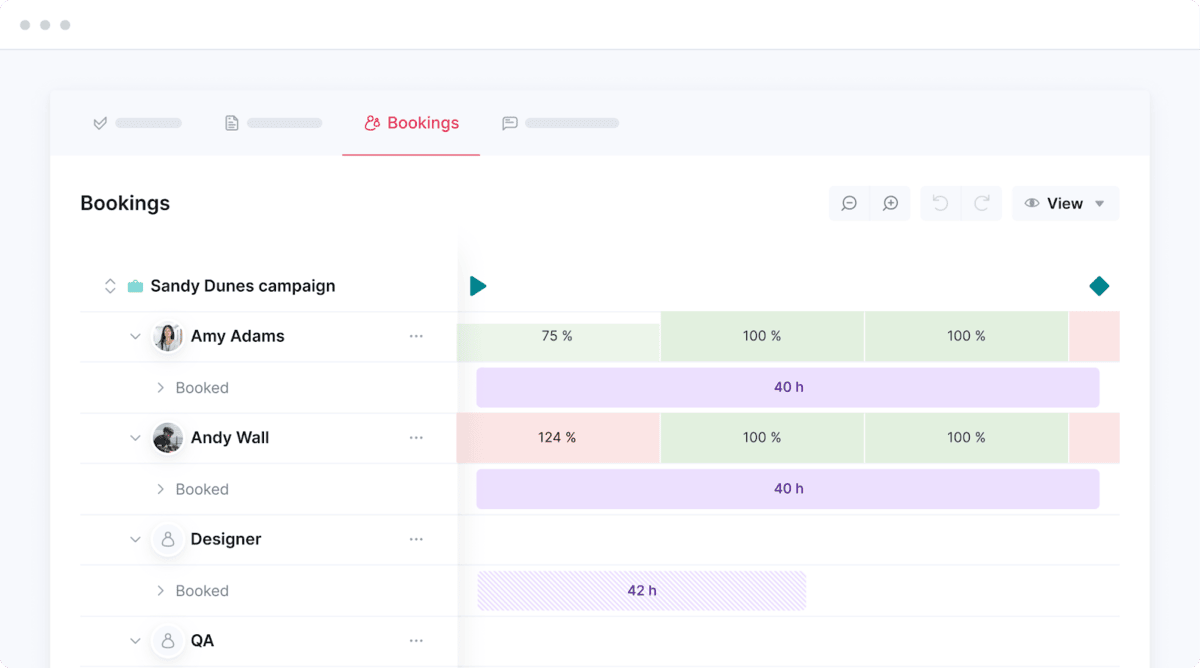Click the placeholder person icon for QA
The image size is (1200, 668).
tap(167, 641)
